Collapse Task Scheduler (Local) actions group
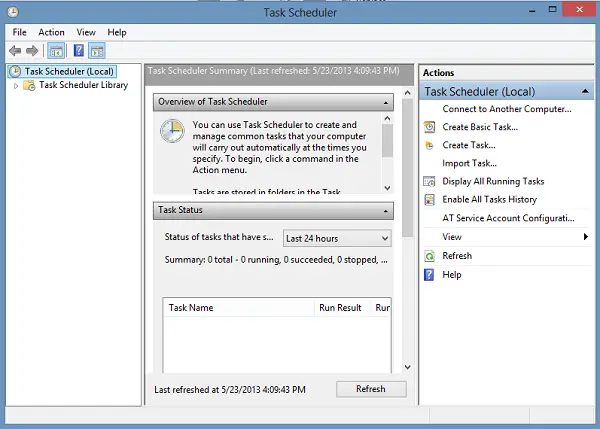Image resolution: width=600 pixels, height=429 pixels. coord(585,91)
